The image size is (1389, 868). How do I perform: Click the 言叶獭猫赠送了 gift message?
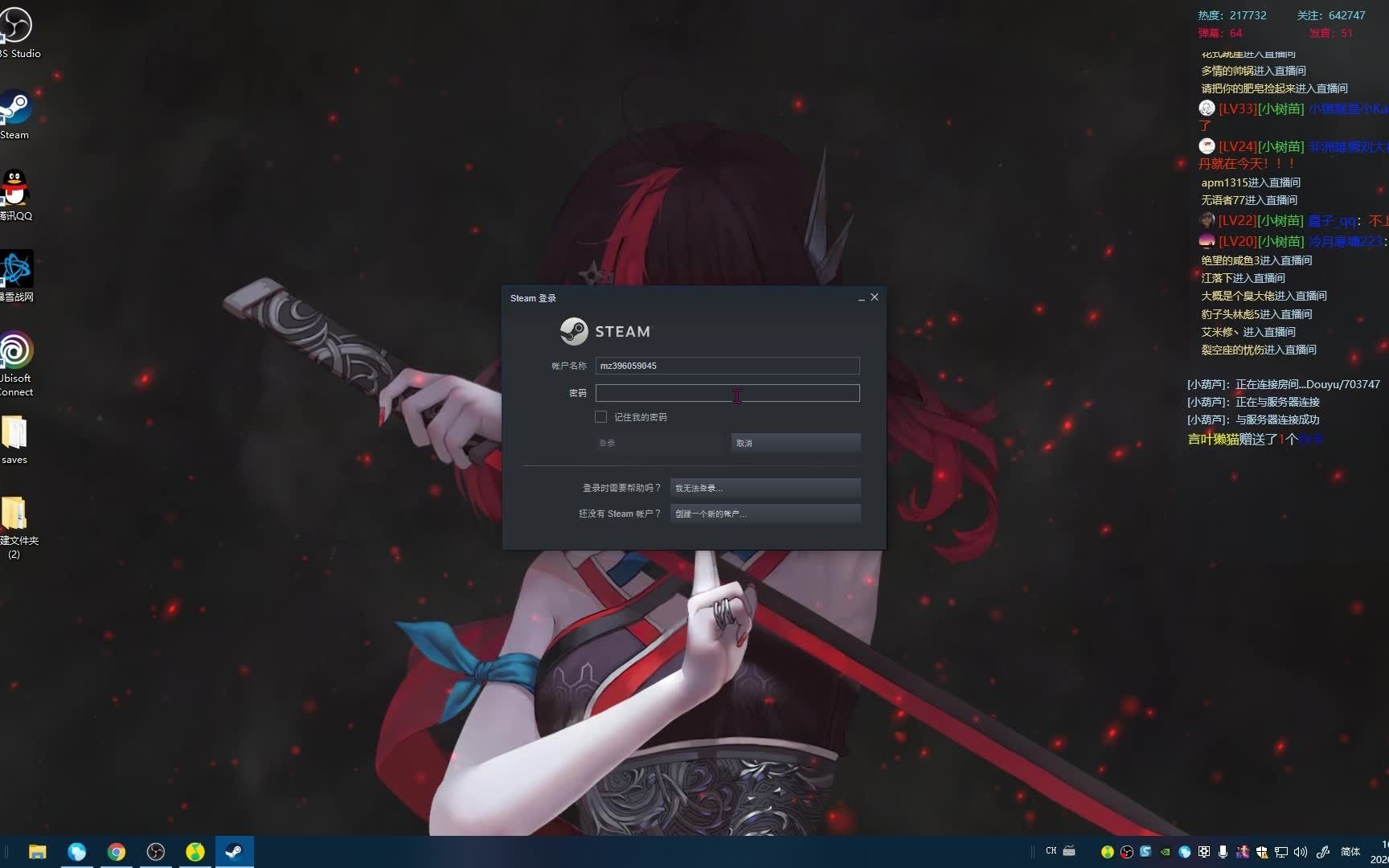[x=1256, y=439]
